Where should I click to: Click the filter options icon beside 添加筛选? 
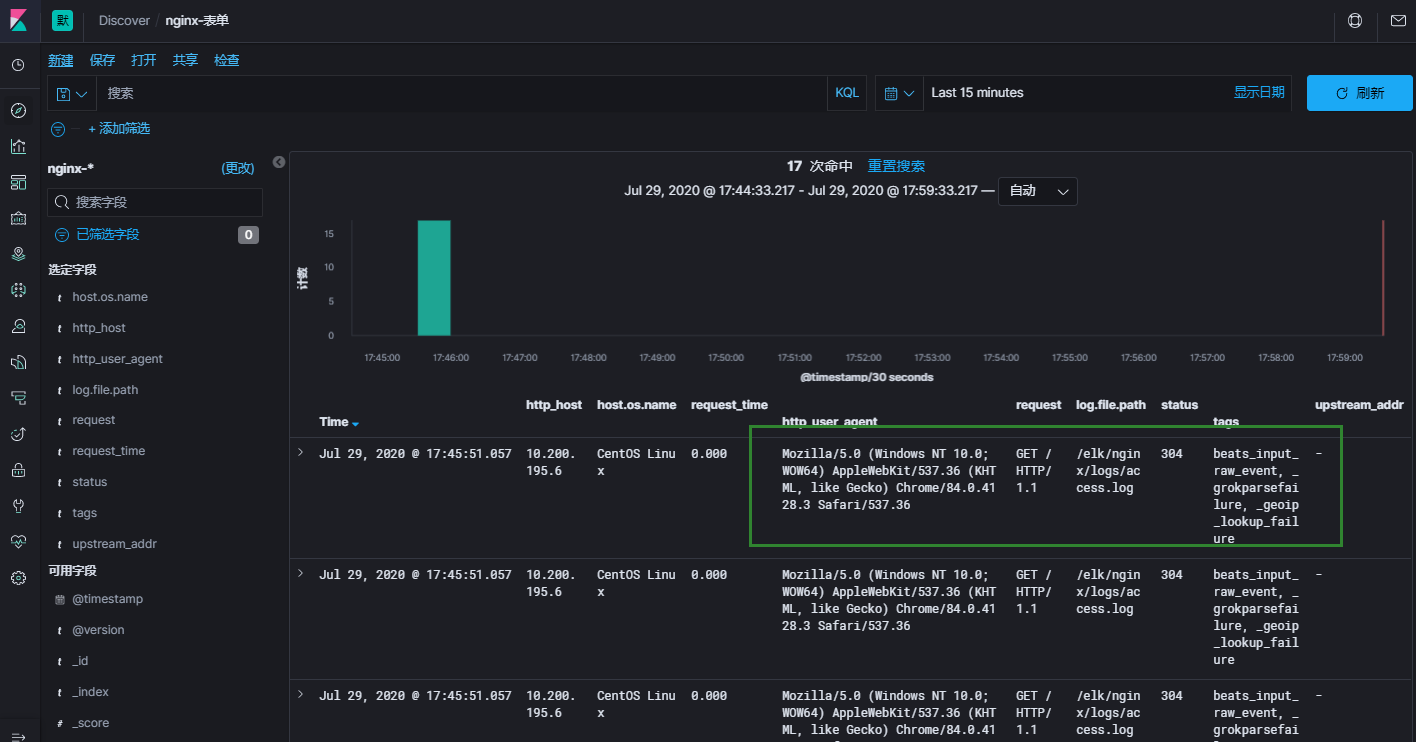point(58,129)
